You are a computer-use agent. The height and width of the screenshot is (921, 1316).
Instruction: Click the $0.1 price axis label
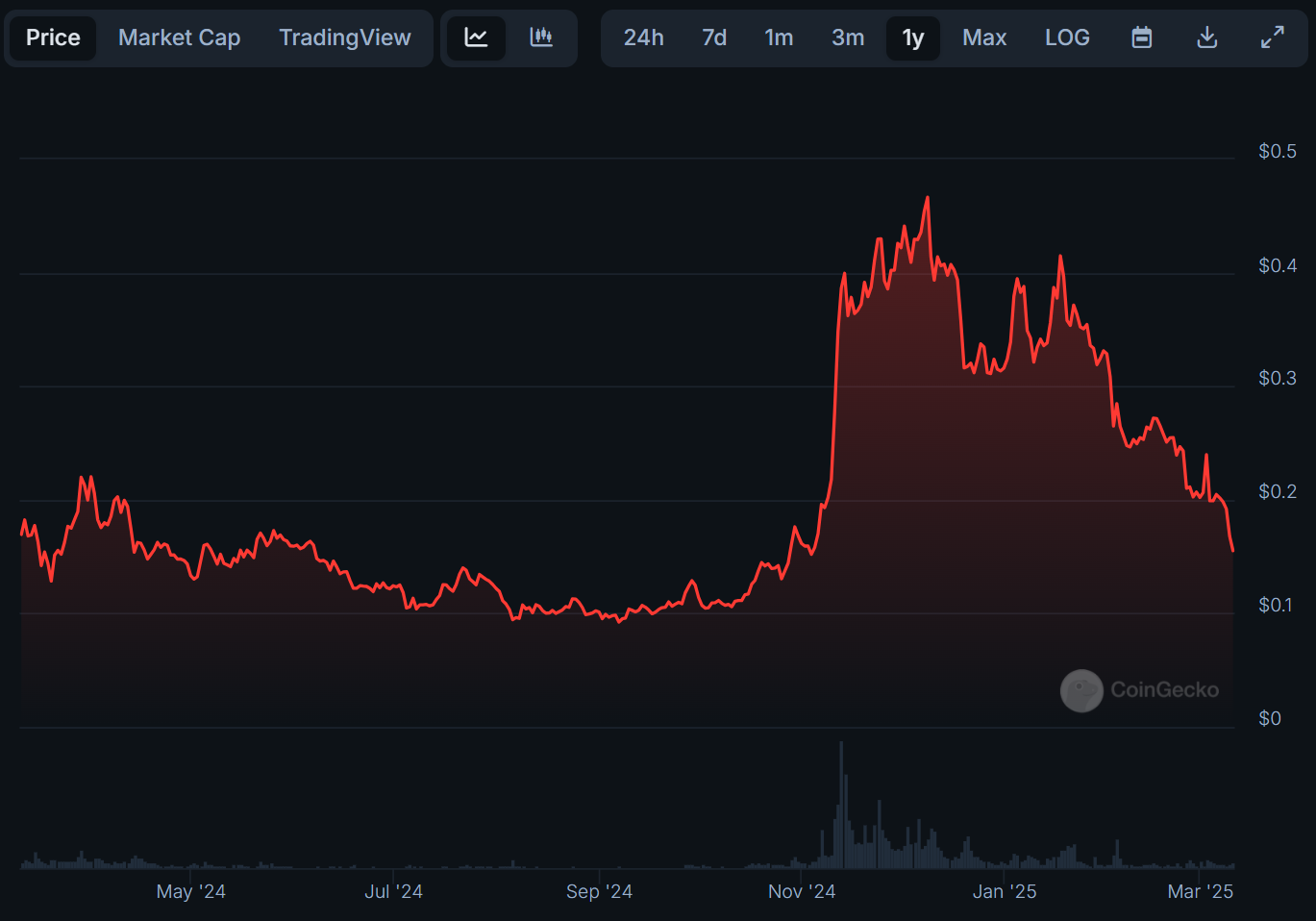[1275, 605]
